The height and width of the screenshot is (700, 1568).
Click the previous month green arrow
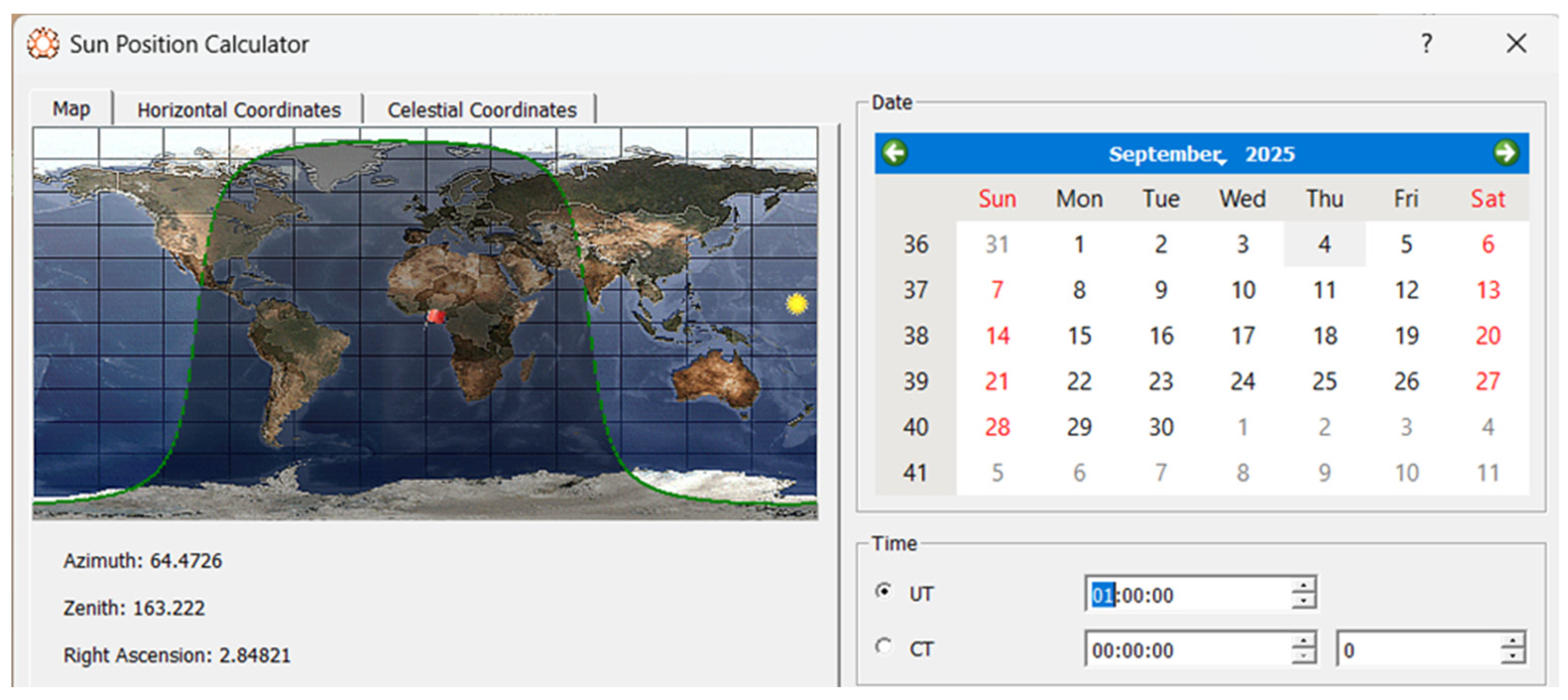pyautogui.click(x=895, y=153)
